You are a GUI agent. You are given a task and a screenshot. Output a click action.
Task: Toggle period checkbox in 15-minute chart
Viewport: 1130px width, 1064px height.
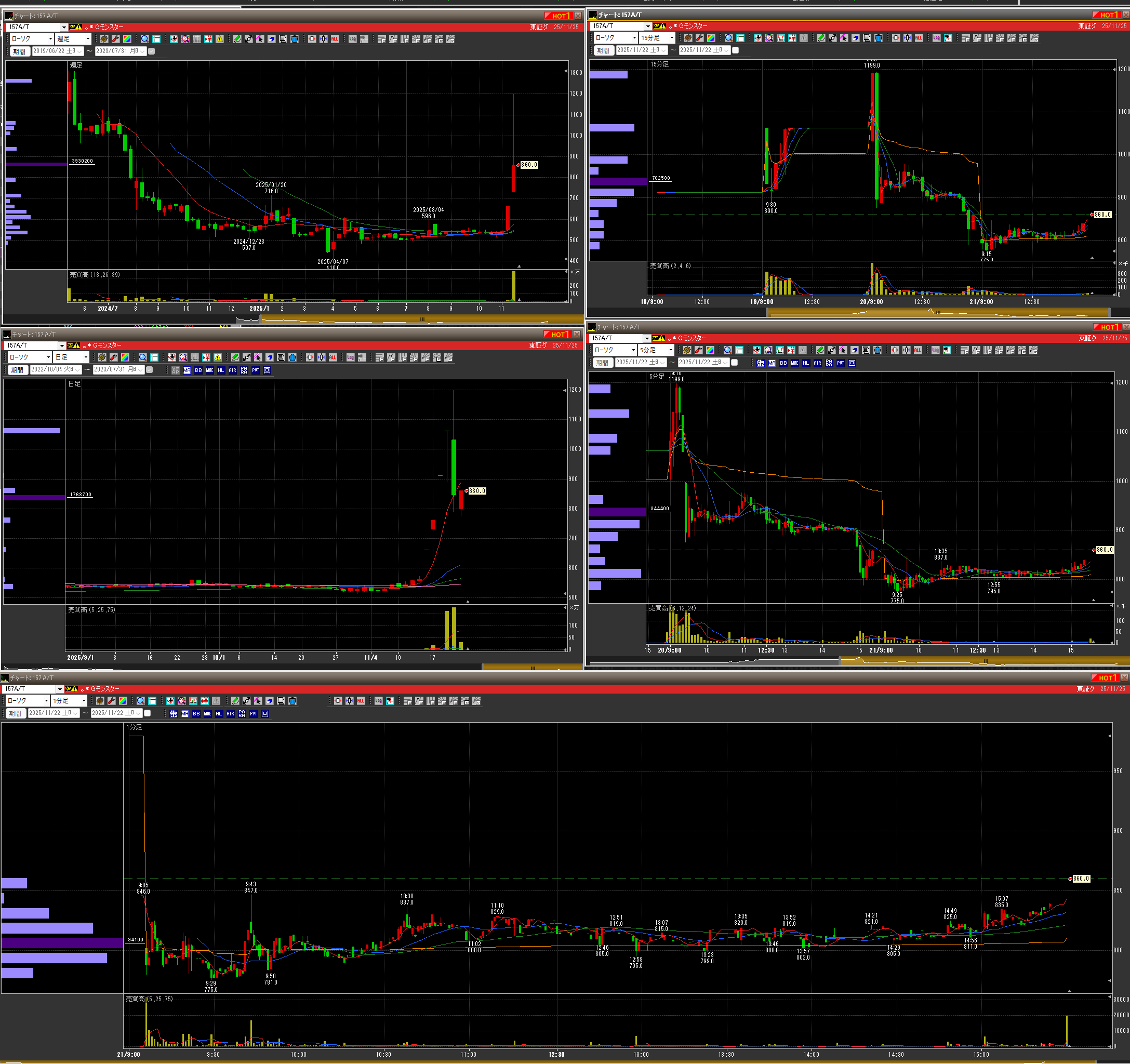(735, 50)
